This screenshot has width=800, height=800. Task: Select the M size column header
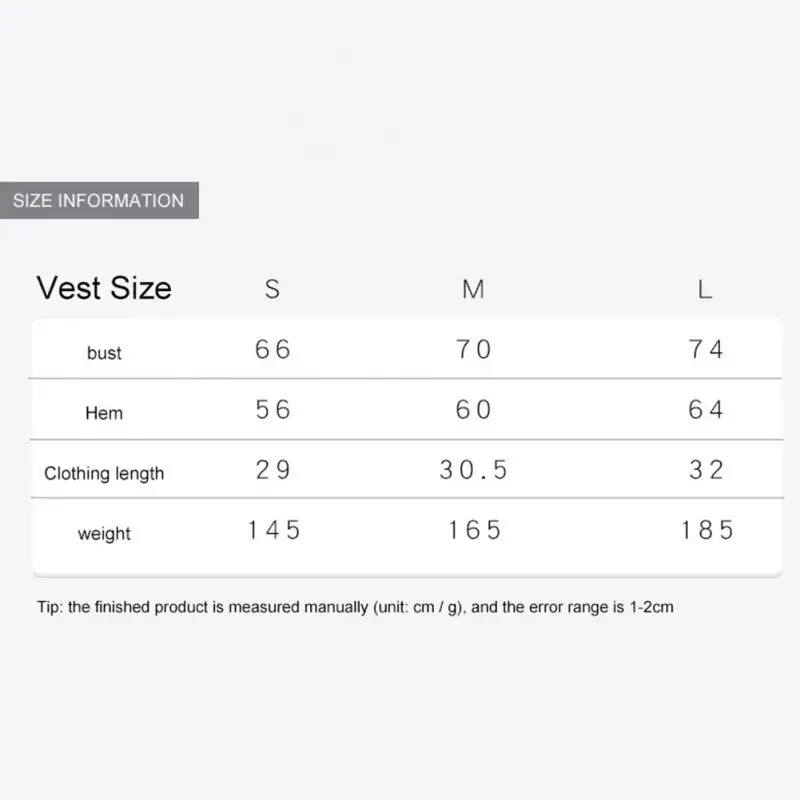click(x=473, y=289)
